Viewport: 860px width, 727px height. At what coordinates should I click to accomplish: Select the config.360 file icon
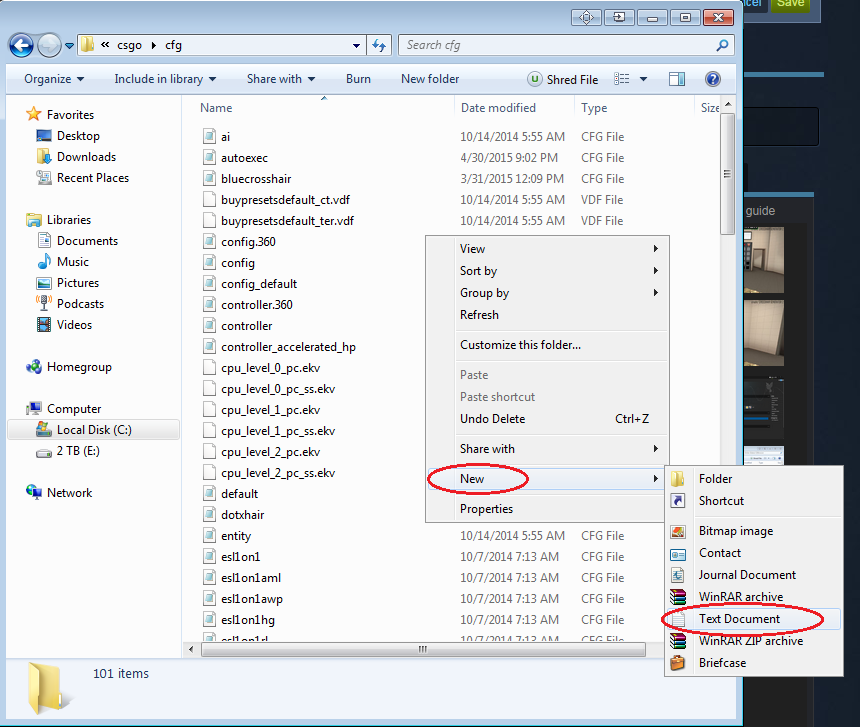(x=209, y=242)
